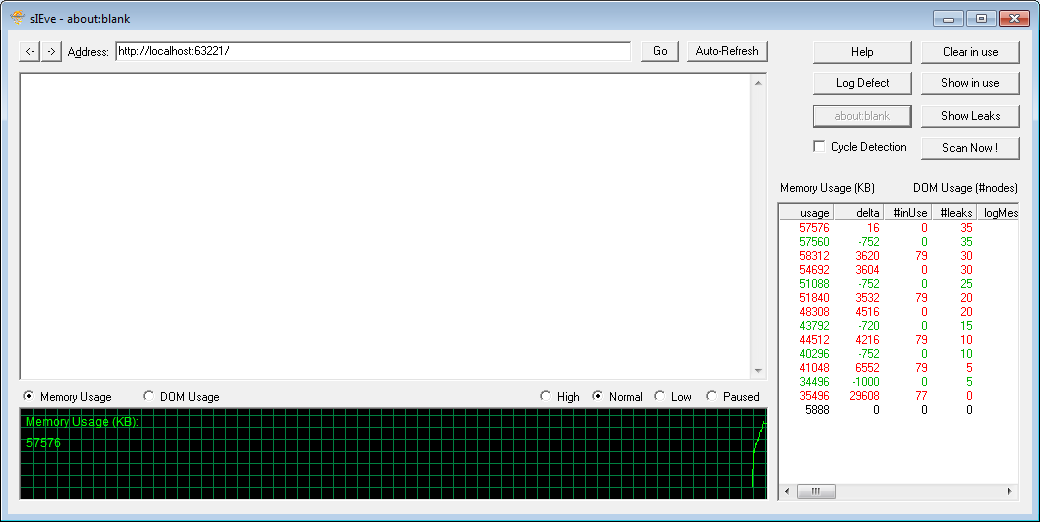Select the row with usage 41048

point(899,367)
